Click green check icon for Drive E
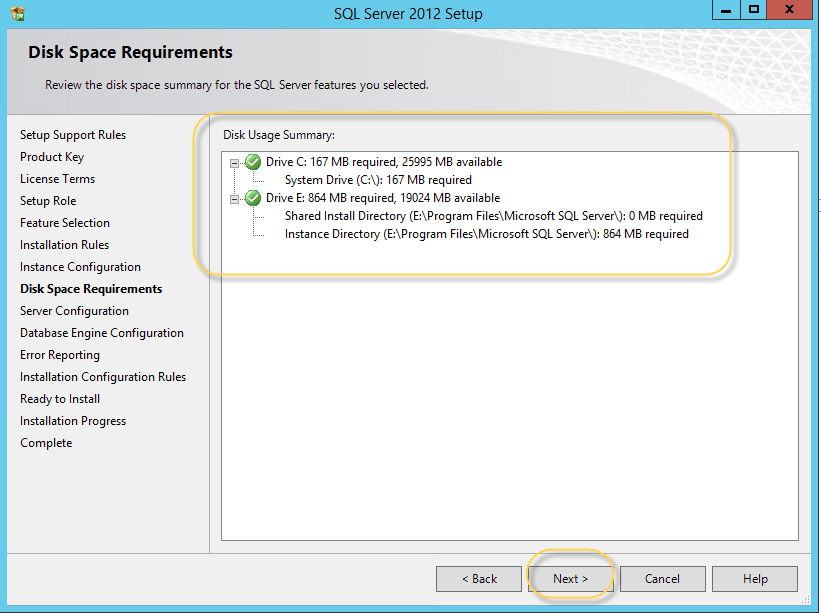This screenshot has width=821, height=613. pyautogui.click(x=253, y=198)
